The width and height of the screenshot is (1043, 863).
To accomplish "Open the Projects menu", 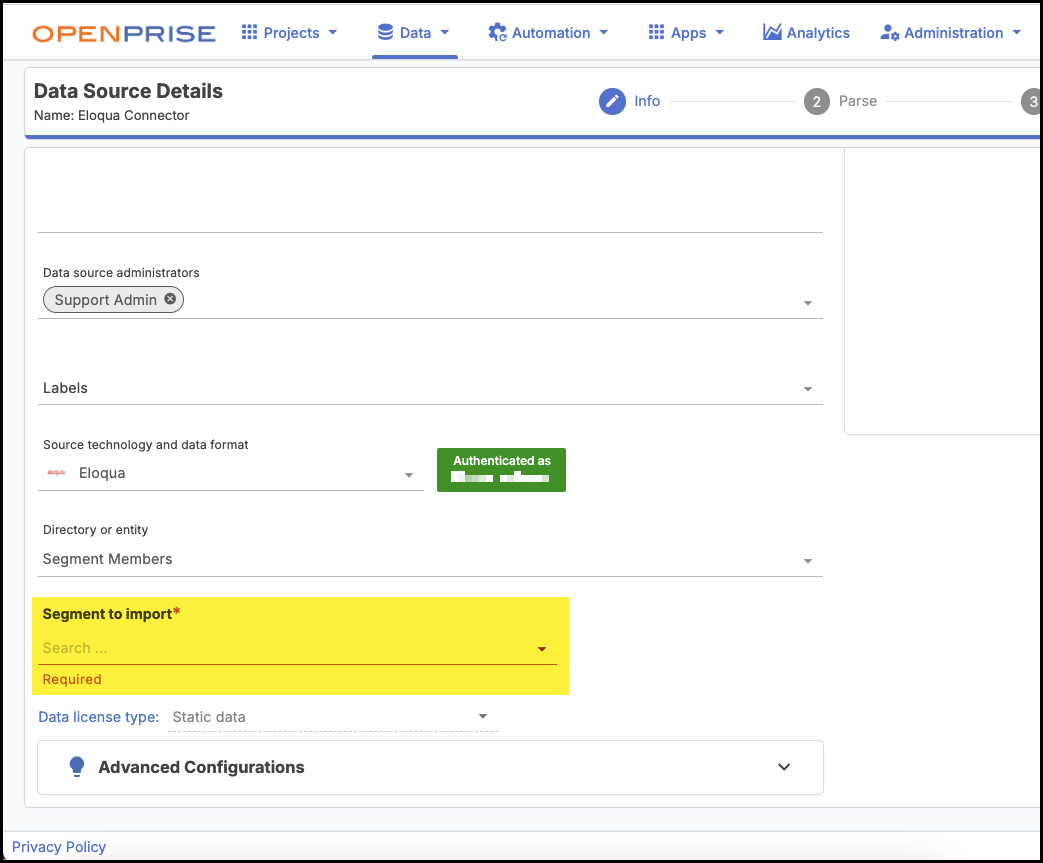I will [x=289, y=33].
